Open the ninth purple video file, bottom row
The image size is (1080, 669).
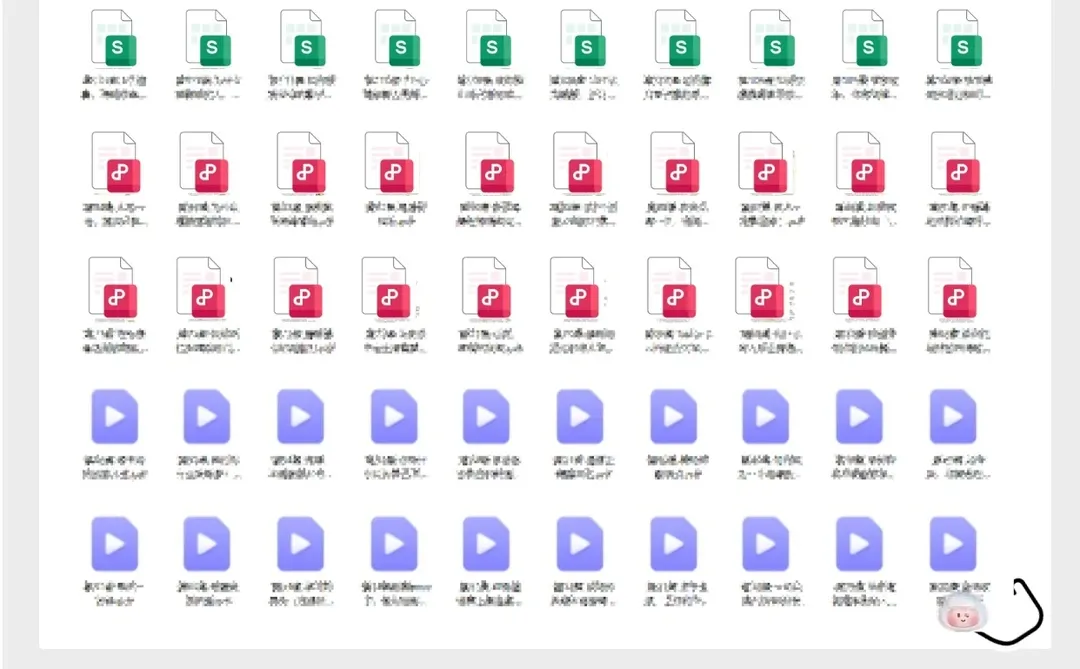tap(859, 544)
